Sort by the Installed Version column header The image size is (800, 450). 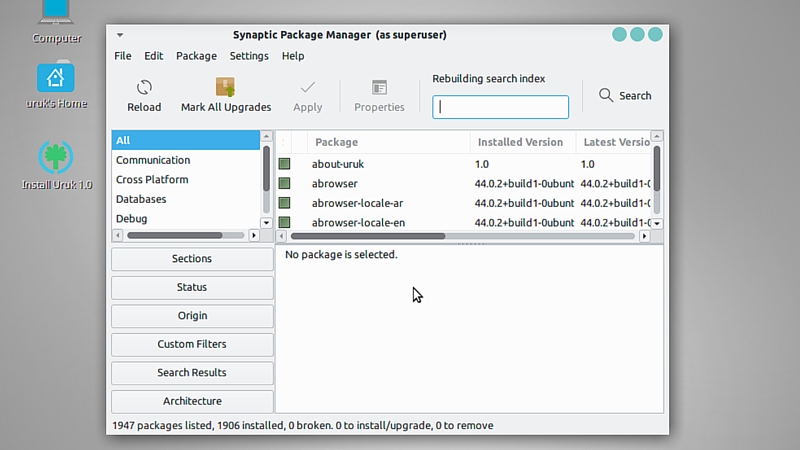click(522, 142)
